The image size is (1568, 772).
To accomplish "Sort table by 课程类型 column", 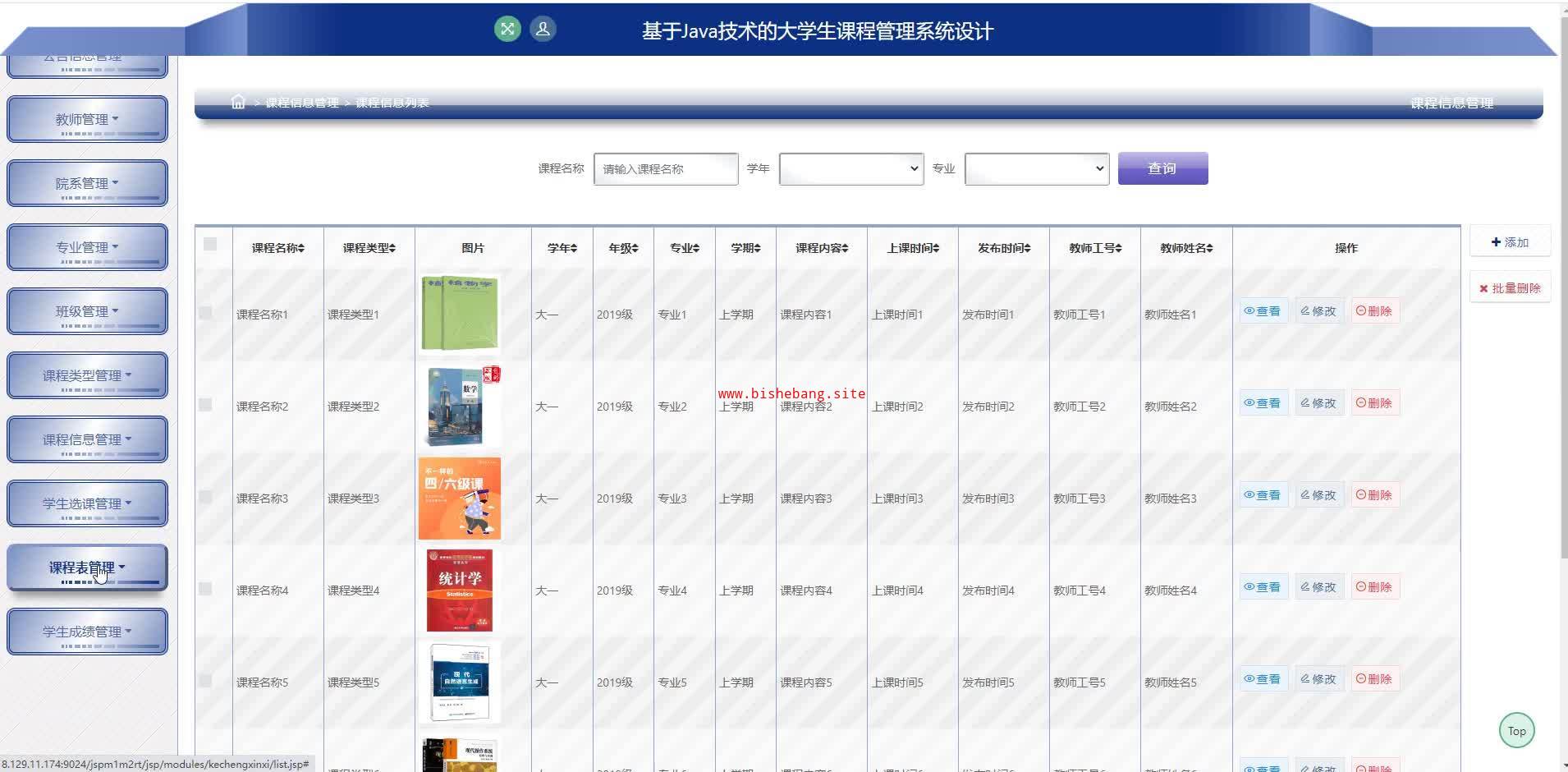I will [x=369, y=248].
